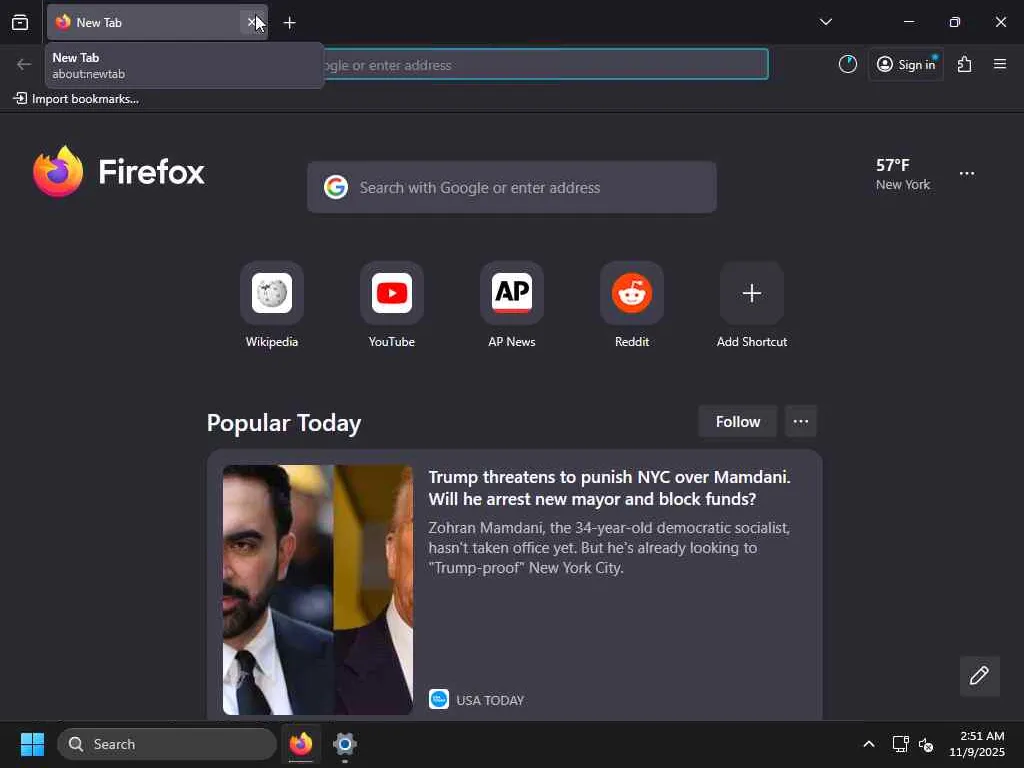Click Firefox icon in the taskbar
Image resolution: width=1024 pixels, height=768 pixels.
(300, 744)
